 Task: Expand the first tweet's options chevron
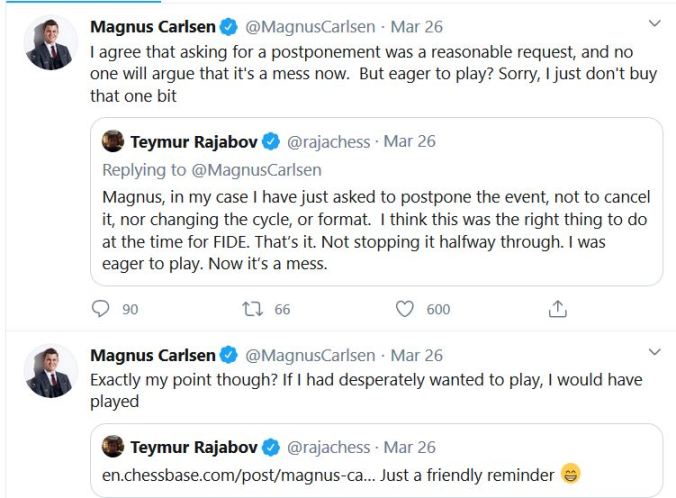coord(654,23)
